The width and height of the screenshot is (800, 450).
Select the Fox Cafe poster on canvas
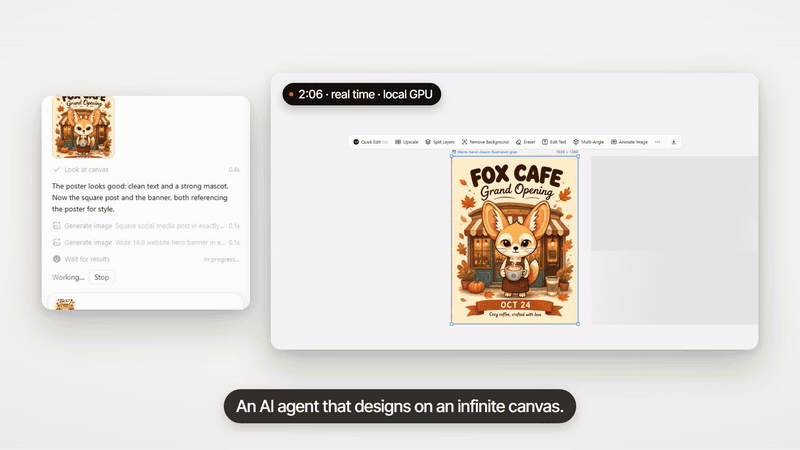[515, 240]
